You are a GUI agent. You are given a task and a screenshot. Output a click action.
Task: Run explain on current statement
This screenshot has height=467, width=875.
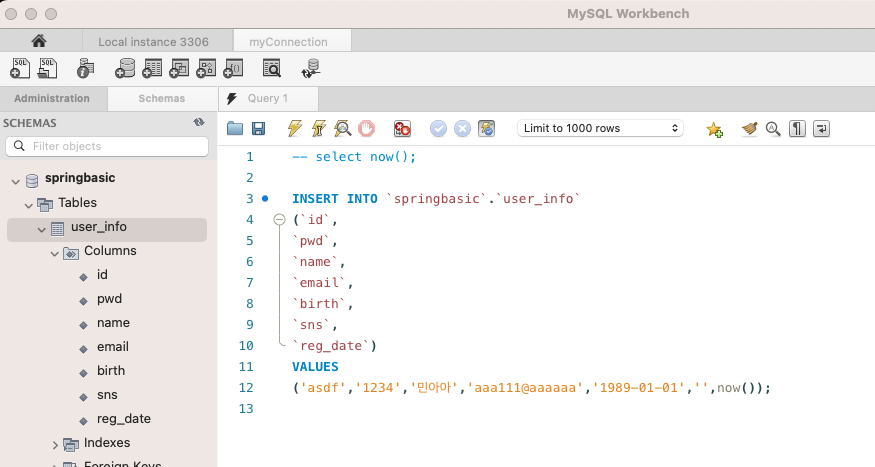pos(343,128)
